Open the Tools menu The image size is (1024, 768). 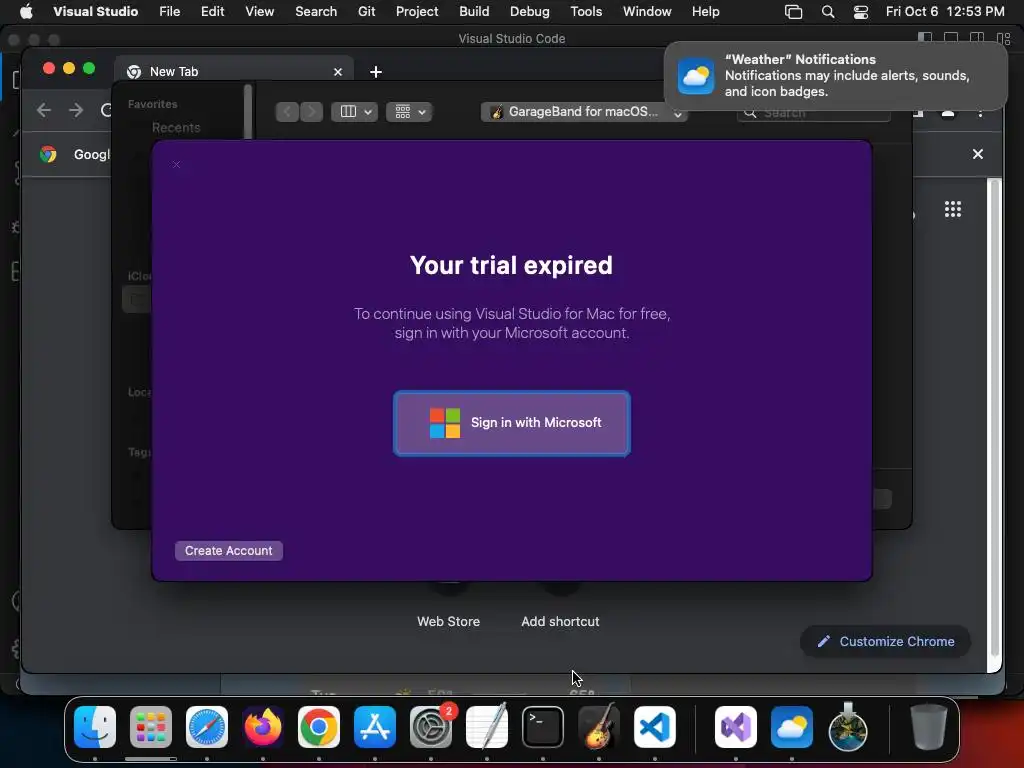(x=586, y=11)
